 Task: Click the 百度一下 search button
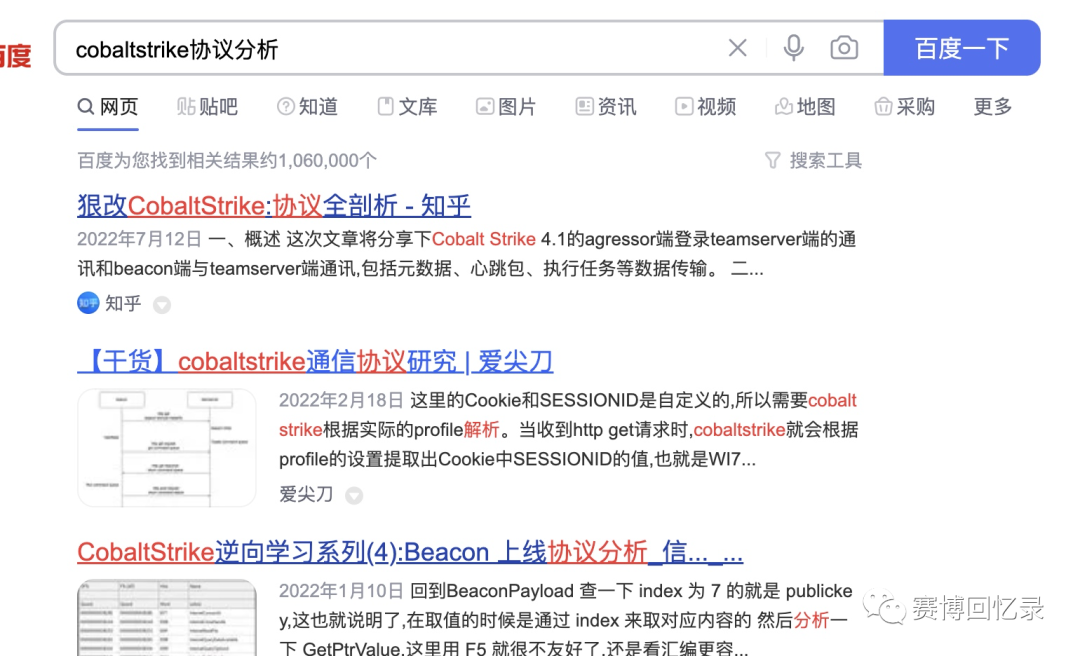[962, 48]
